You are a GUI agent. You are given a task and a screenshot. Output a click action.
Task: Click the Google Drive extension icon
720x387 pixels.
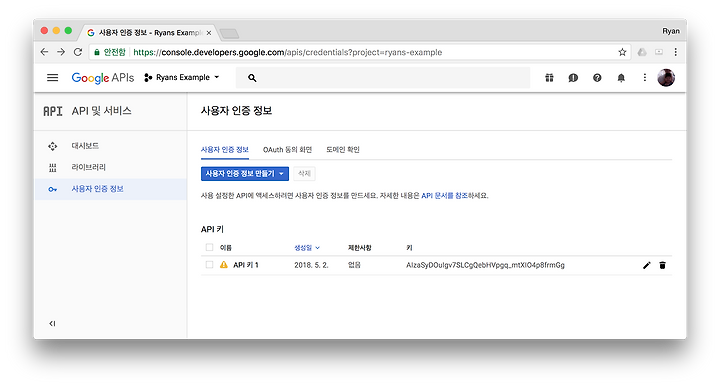pos(642,52)
